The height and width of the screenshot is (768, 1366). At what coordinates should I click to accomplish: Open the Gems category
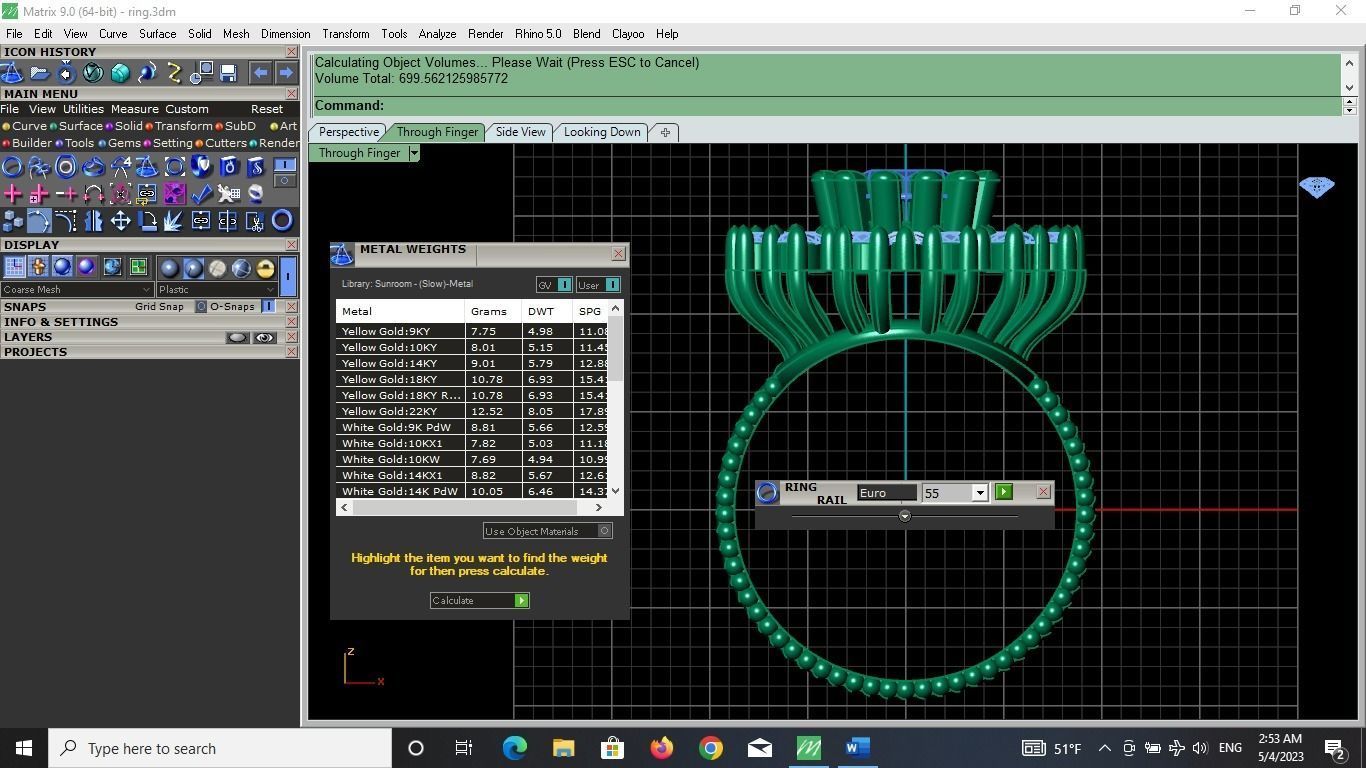tap(124, 143)
